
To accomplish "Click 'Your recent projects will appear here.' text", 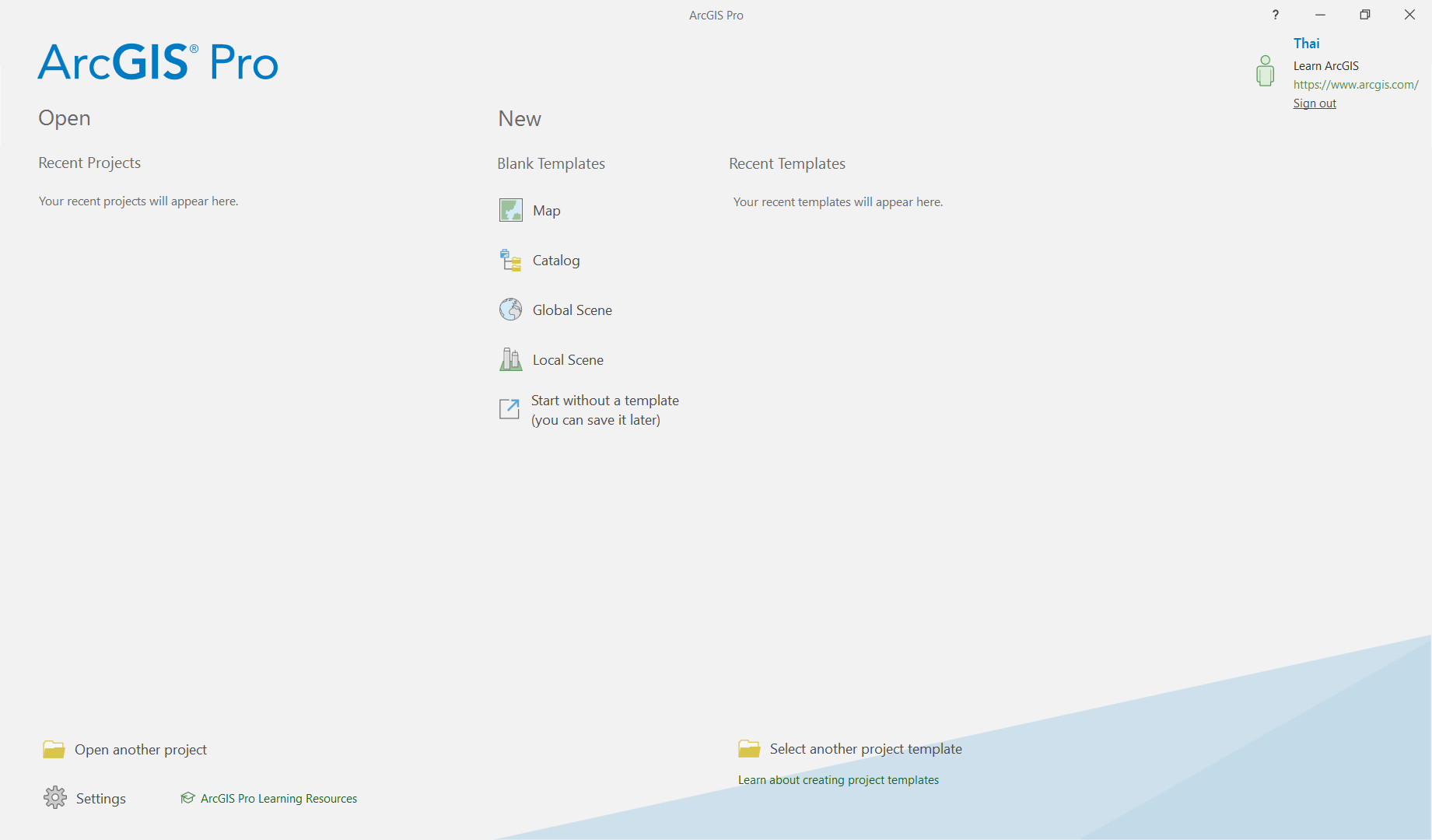I will (138, 201).
